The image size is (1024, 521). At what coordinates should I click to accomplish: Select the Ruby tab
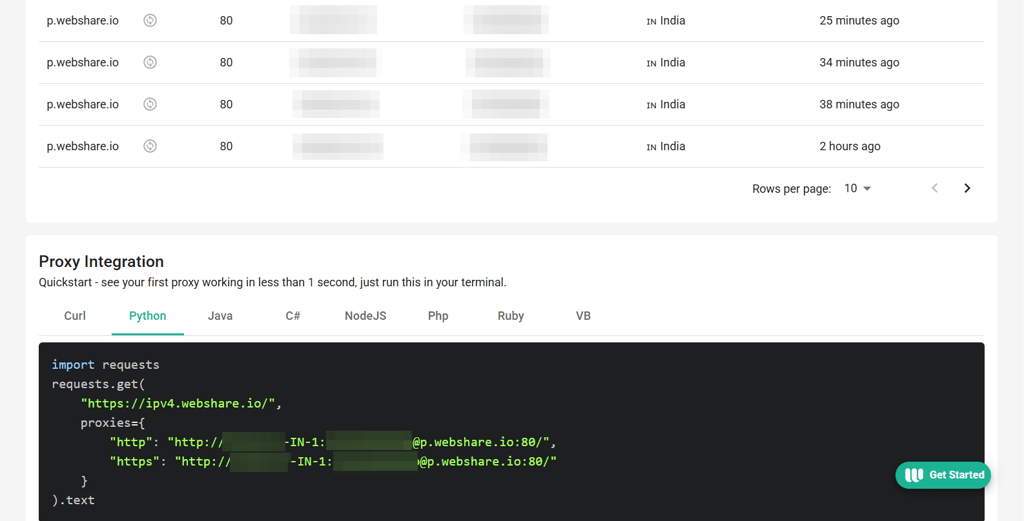click(511, 316)
